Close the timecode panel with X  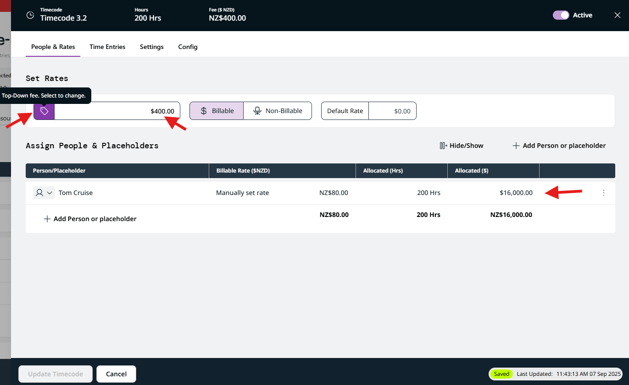pos(617,15)
